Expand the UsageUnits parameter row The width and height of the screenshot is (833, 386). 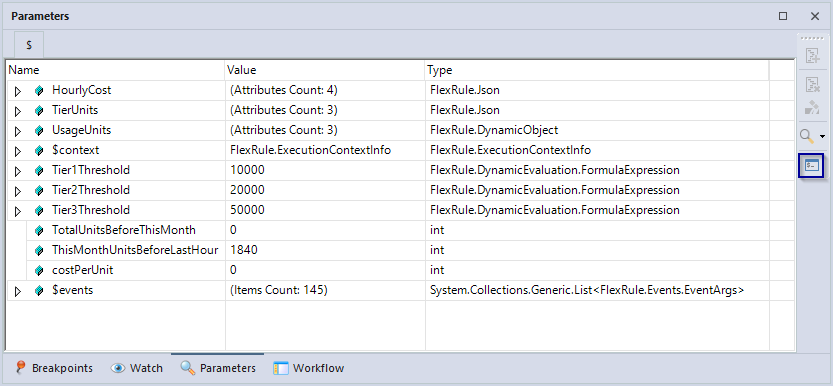click(18, 131)
